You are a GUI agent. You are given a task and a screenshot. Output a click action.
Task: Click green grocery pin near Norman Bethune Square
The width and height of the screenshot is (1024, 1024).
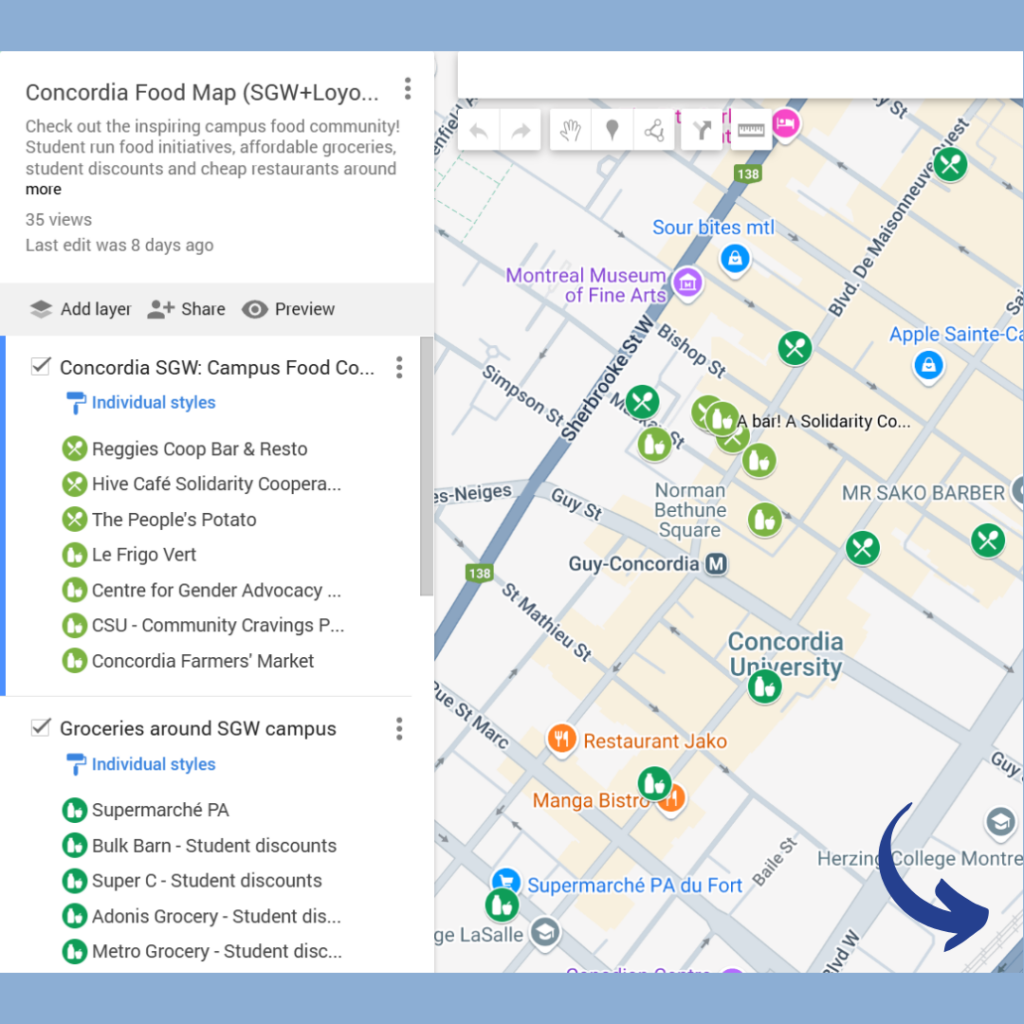tap(764, 520)
